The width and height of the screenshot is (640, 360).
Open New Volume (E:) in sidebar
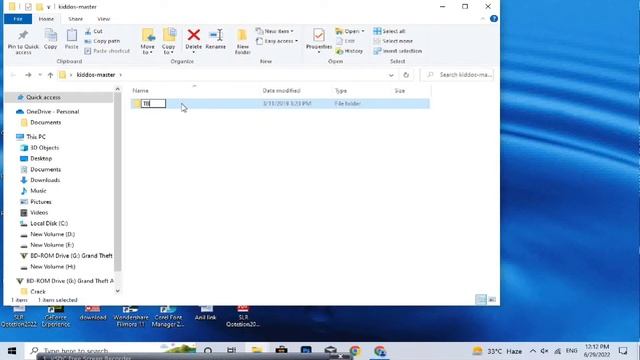52,245
